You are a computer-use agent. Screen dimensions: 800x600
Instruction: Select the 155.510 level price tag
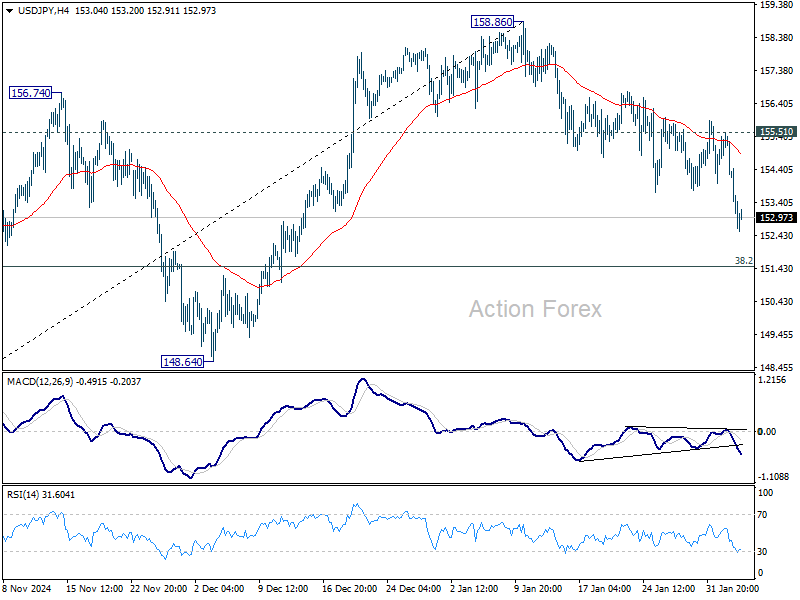click(777, 132)
